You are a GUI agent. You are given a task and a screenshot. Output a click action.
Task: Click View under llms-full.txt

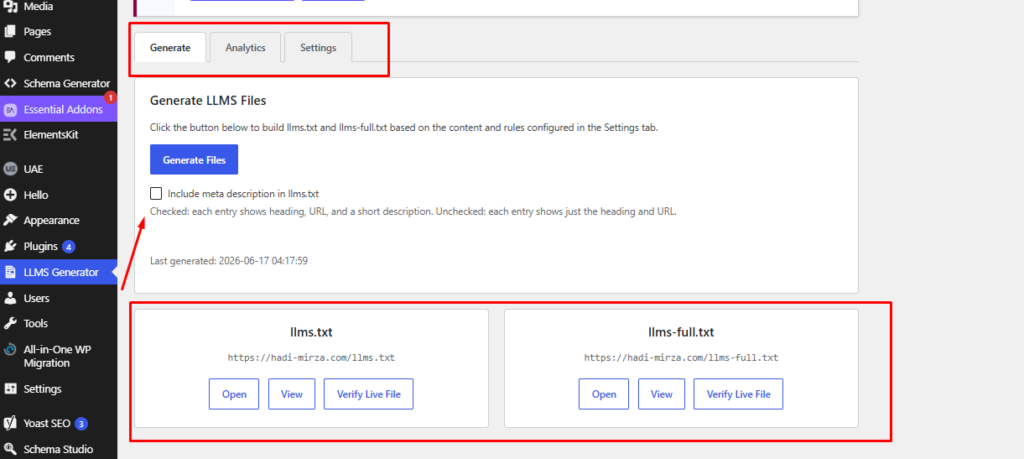pos(662,394)
